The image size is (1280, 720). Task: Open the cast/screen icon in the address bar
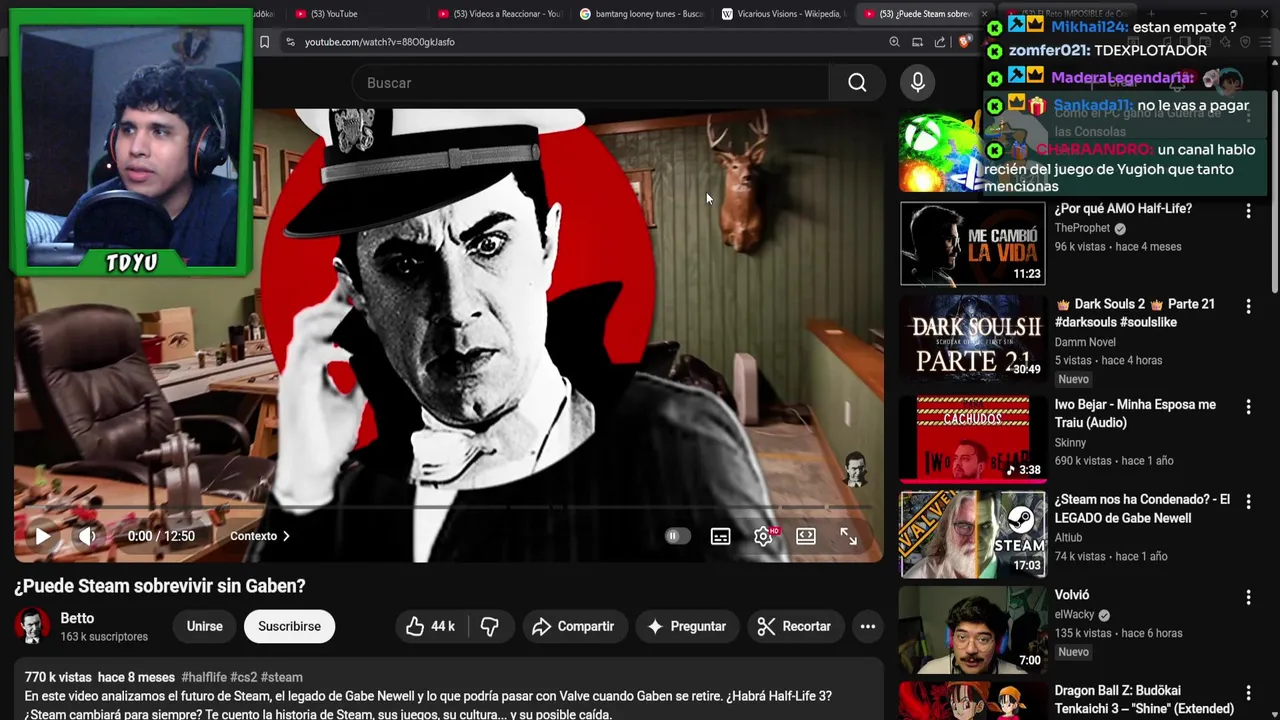point(917,42)
